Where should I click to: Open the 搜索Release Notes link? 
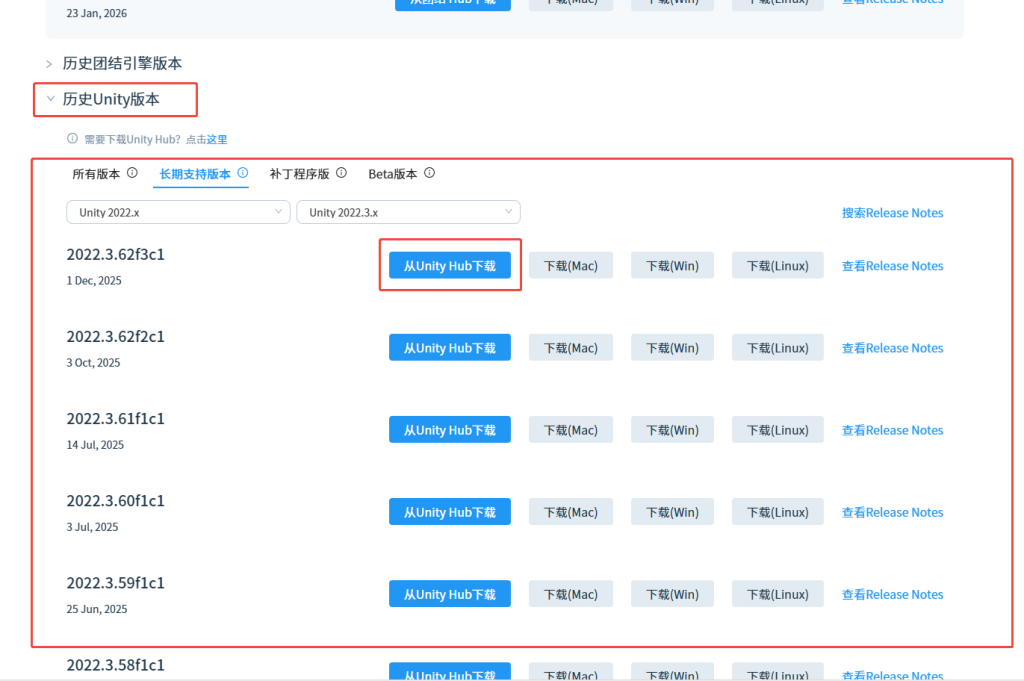coord(892,212)
